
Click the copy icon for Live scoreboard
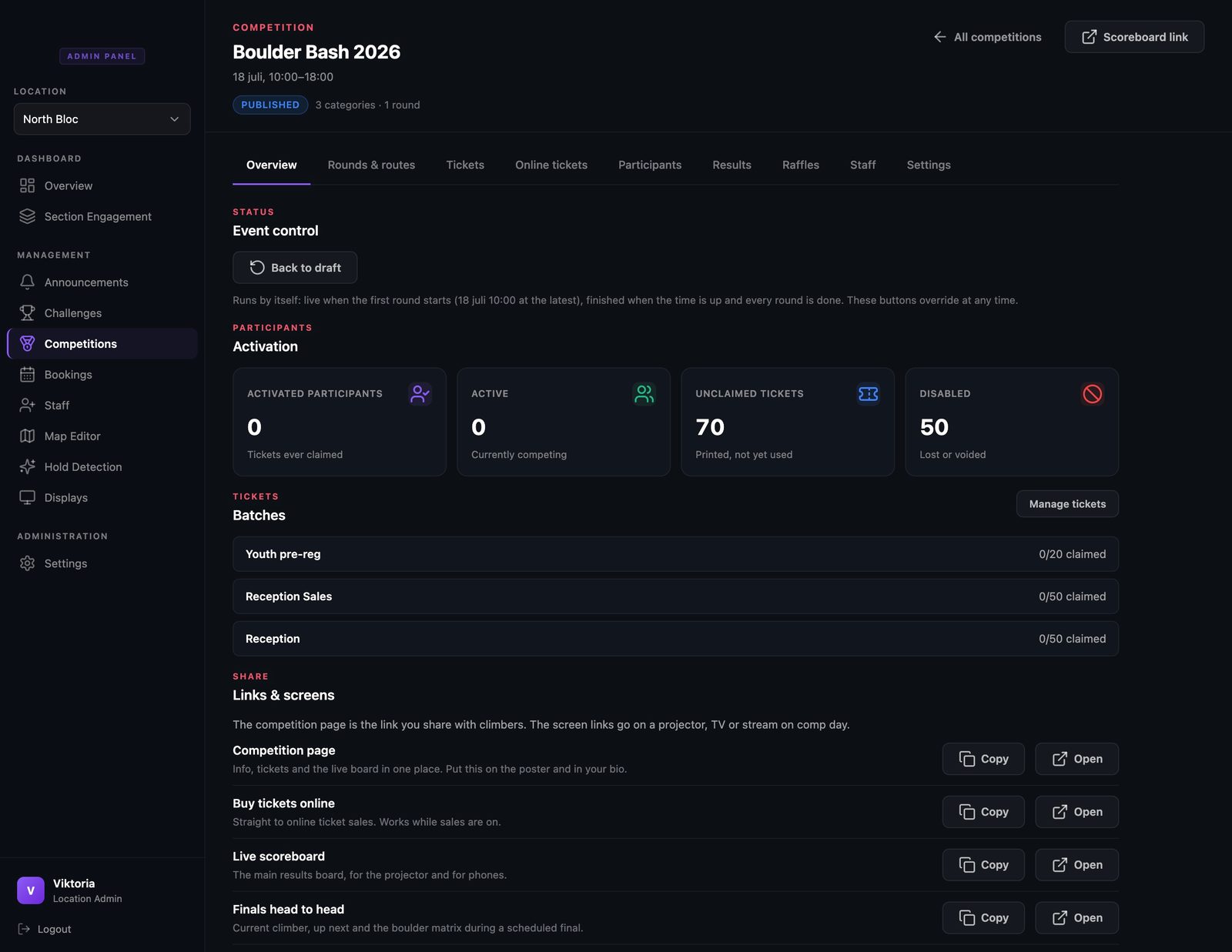click(967, 865)
